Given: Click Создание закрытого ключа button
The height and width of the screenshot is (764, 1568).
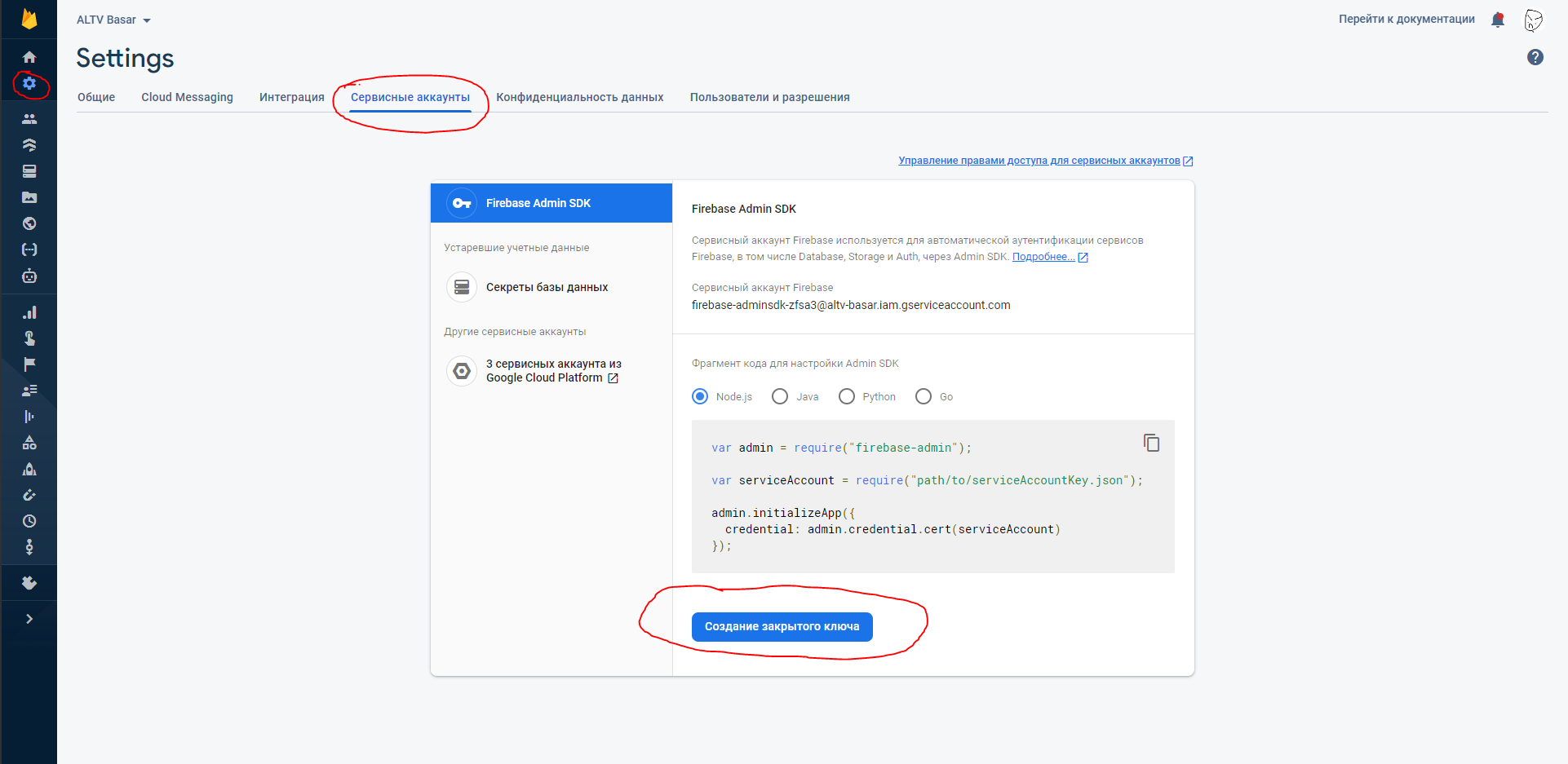Looking at the screenshot, I should pos(782,627).
